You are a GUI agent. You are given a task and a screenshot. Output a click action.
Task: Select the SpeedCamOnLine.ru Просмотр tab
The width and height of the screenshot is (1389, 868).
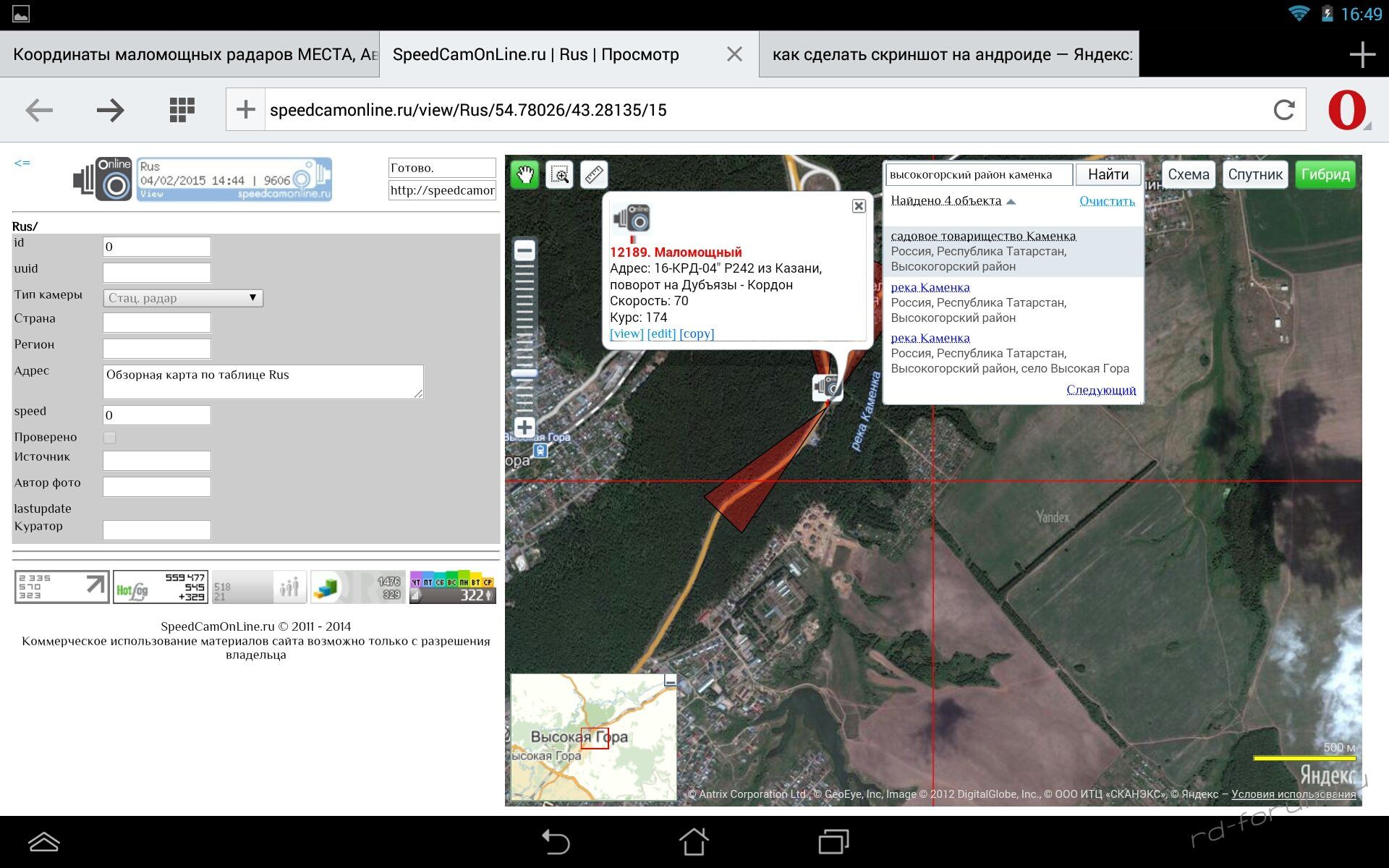(536, 54)
